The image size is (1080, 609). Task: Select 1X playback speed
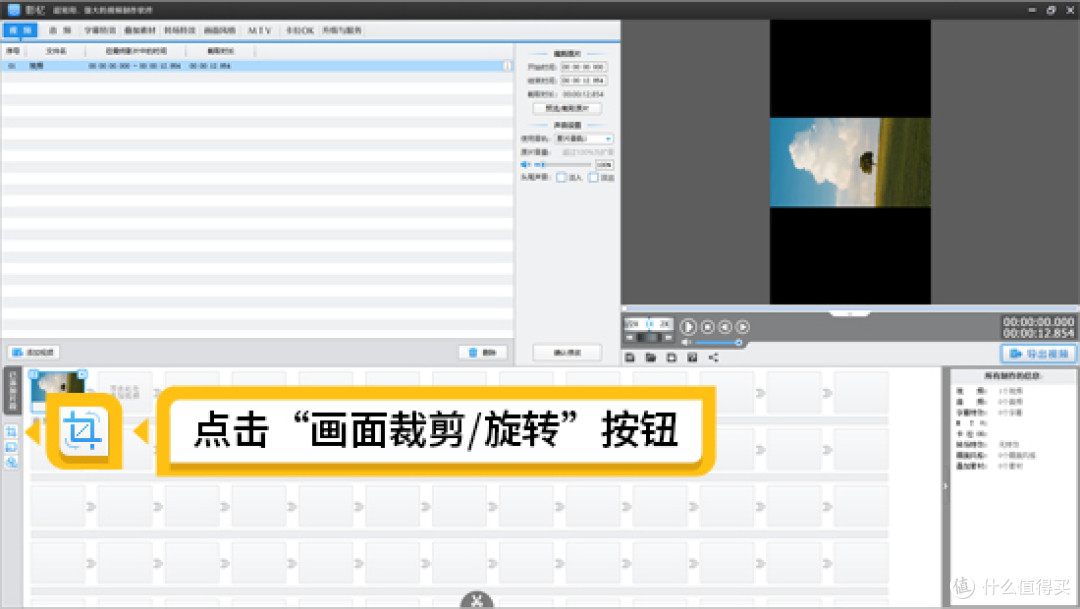point(650,323)
